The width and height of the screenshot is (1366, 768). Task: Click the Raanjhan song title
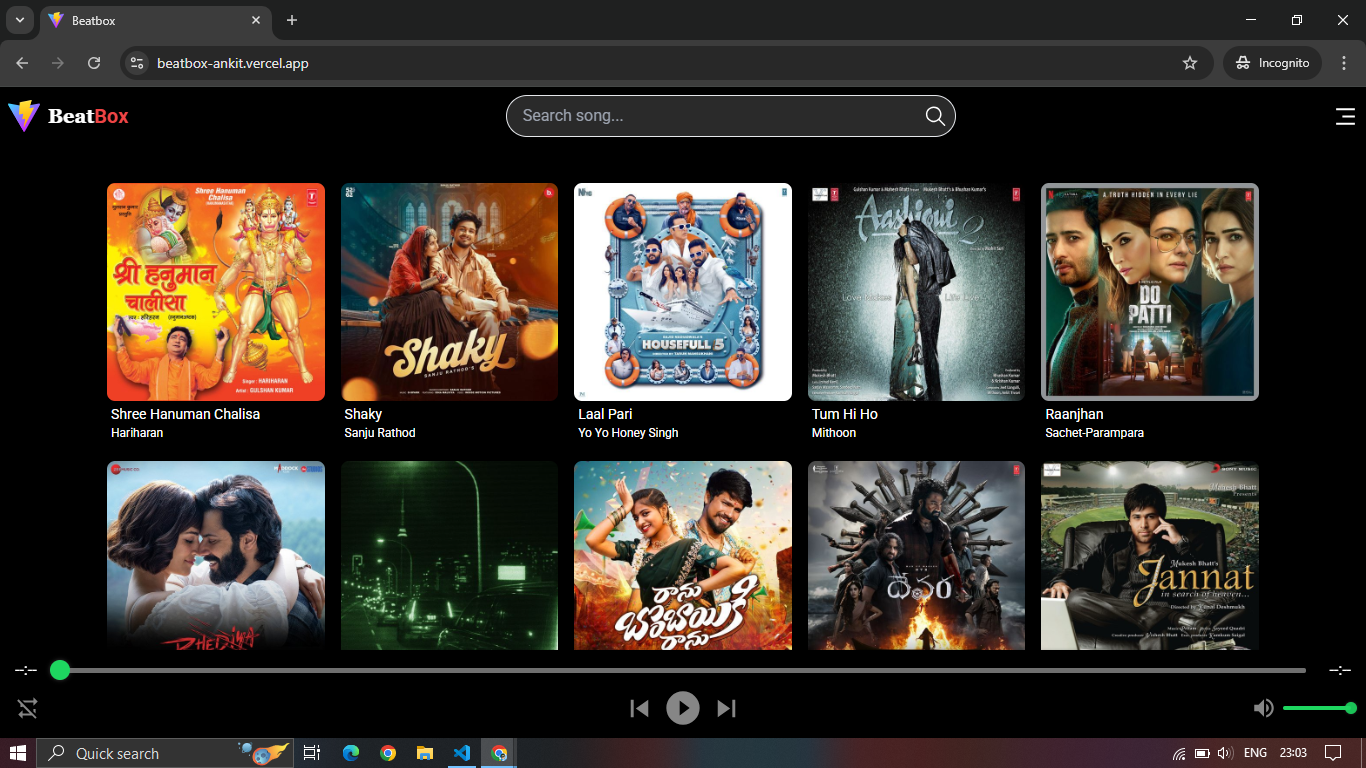1075,414
